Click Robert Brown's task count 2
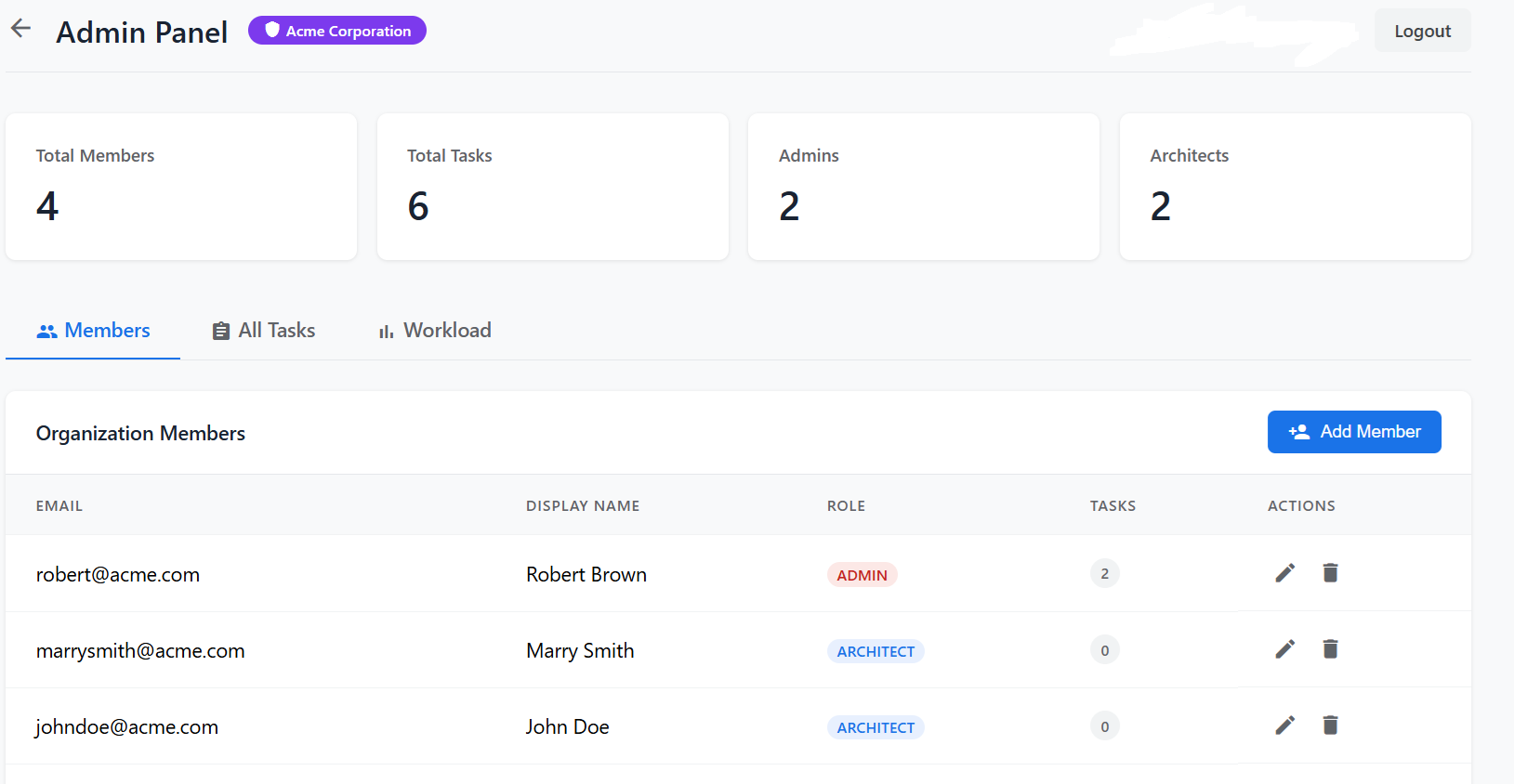 (x=1104, y=574)
